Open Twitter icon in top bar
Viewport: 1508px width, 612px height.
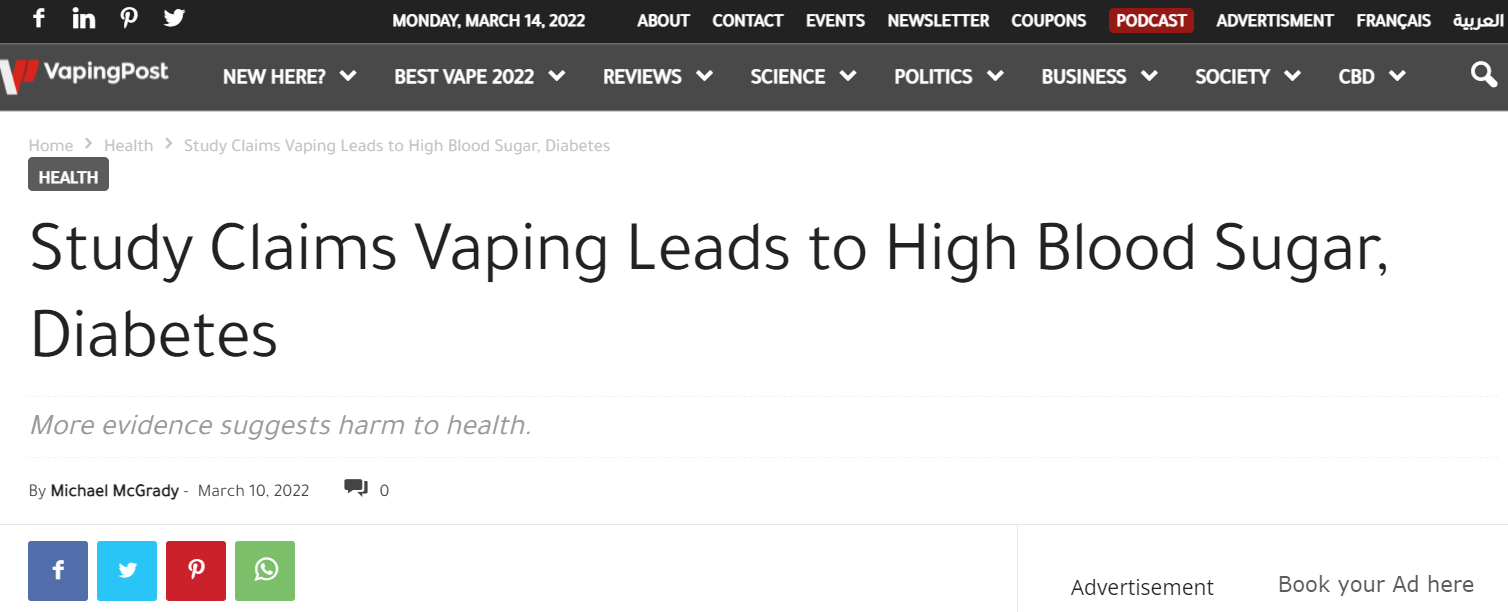[174, 18]
